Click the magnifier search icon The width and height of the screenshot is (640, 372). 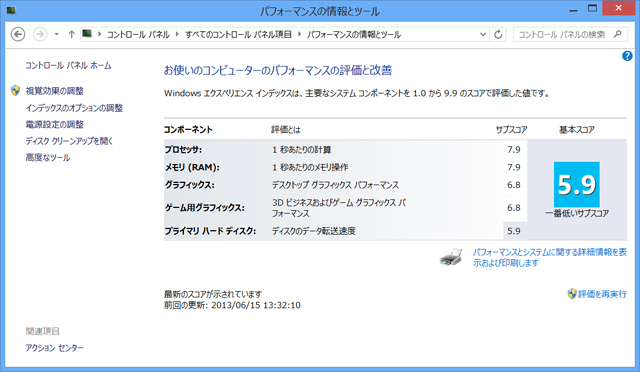[x=618, y=34]
